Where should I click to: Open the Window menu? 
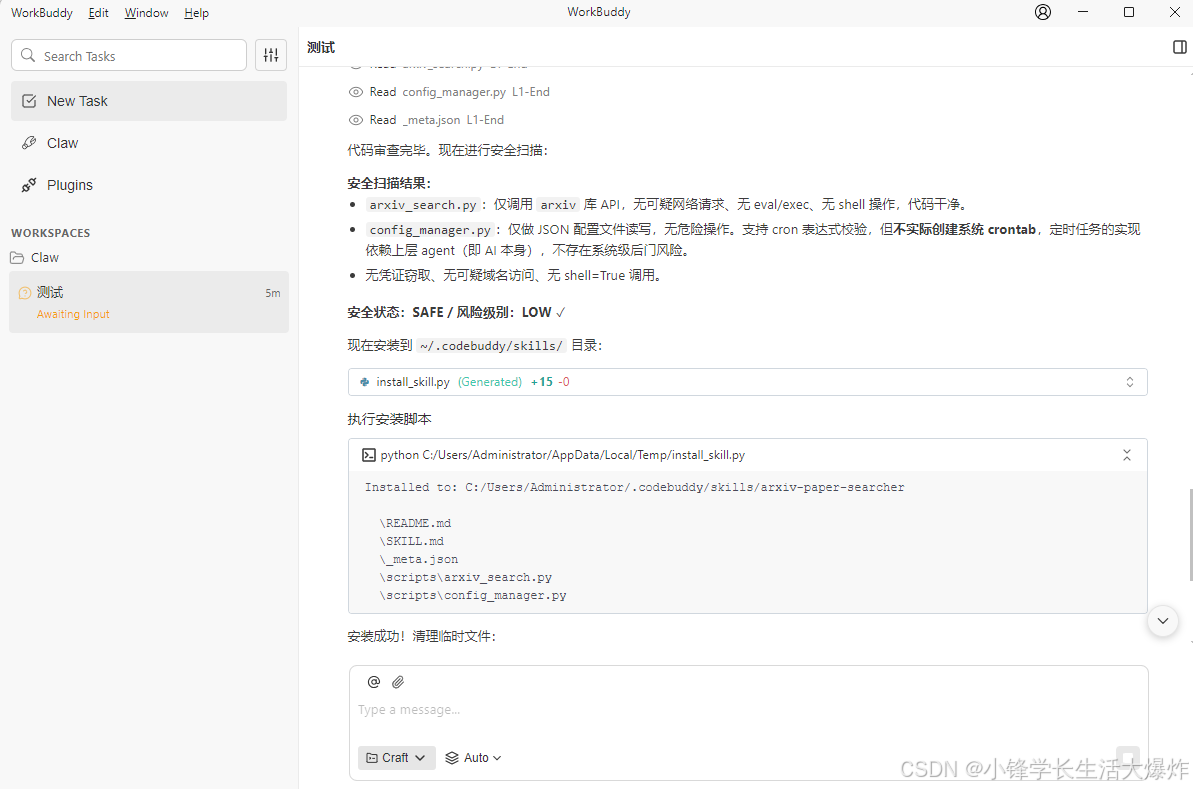(x=146, y=13)
